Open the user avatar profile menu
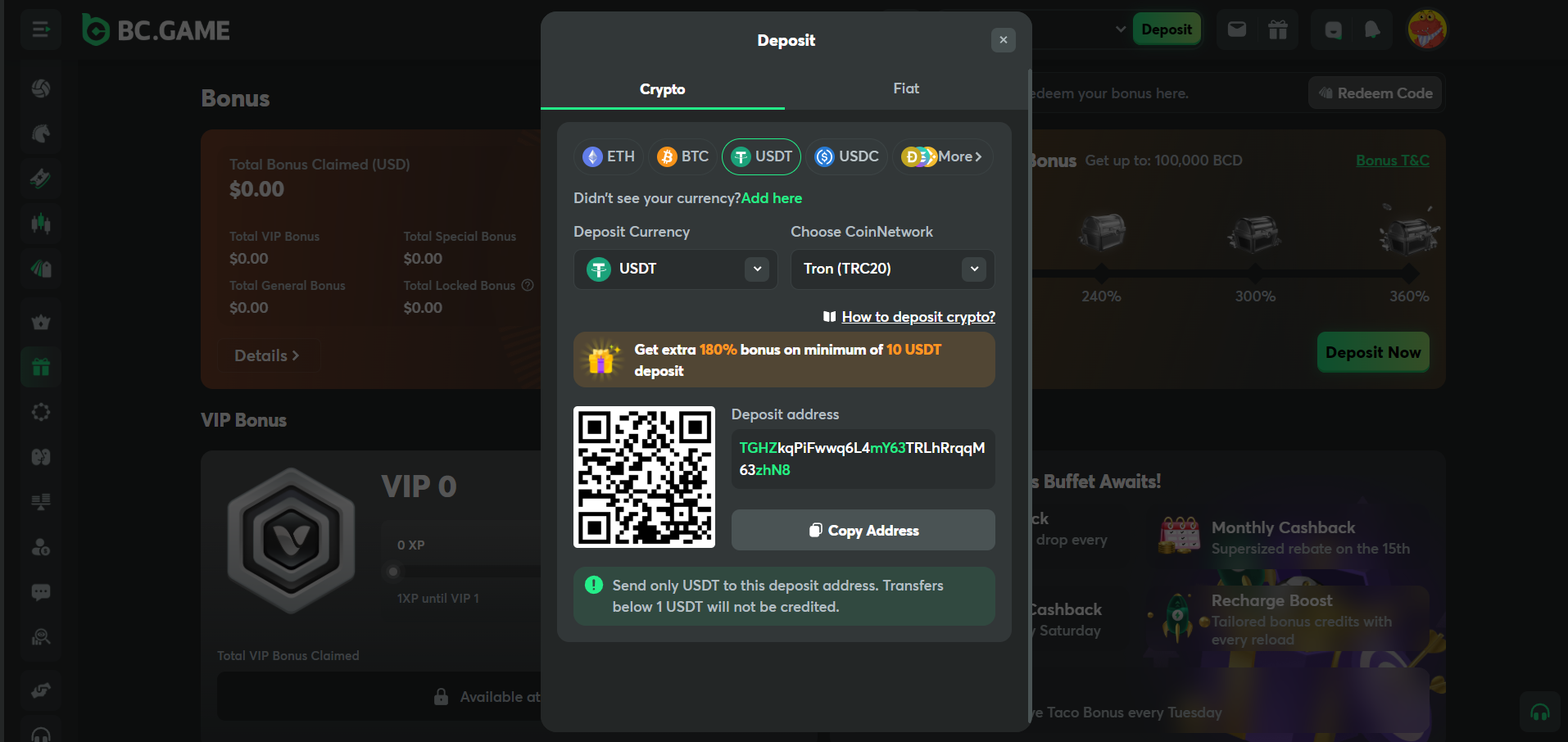This screenshot has width=1568, height=742. [1427, 30]
